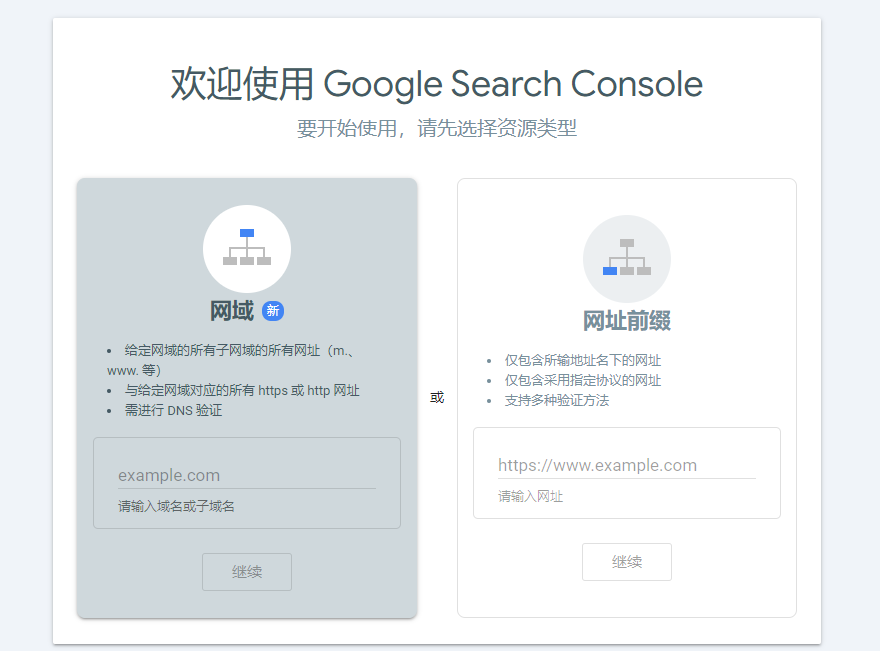This screenshot has width=880, height=651.
Task: Click the 支持多种验证方法 bullet item
Action: [557, 400]
